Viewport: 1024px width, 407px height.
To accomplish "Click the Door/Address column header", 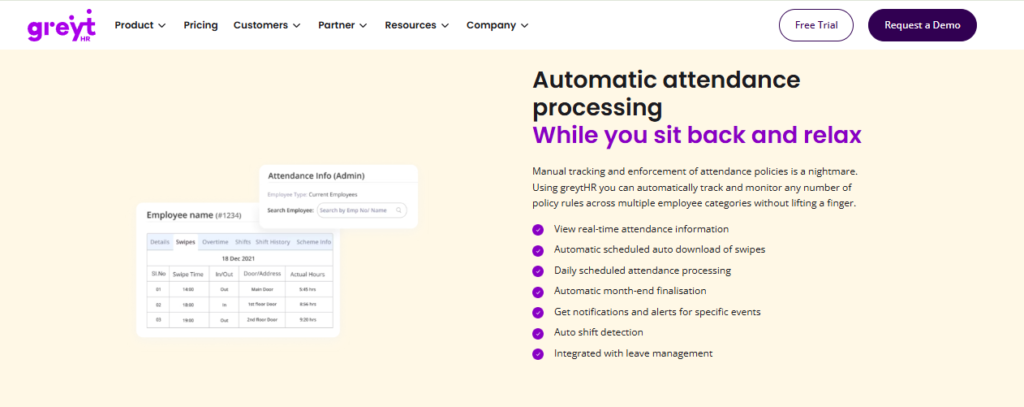I will tap(263, 274).
